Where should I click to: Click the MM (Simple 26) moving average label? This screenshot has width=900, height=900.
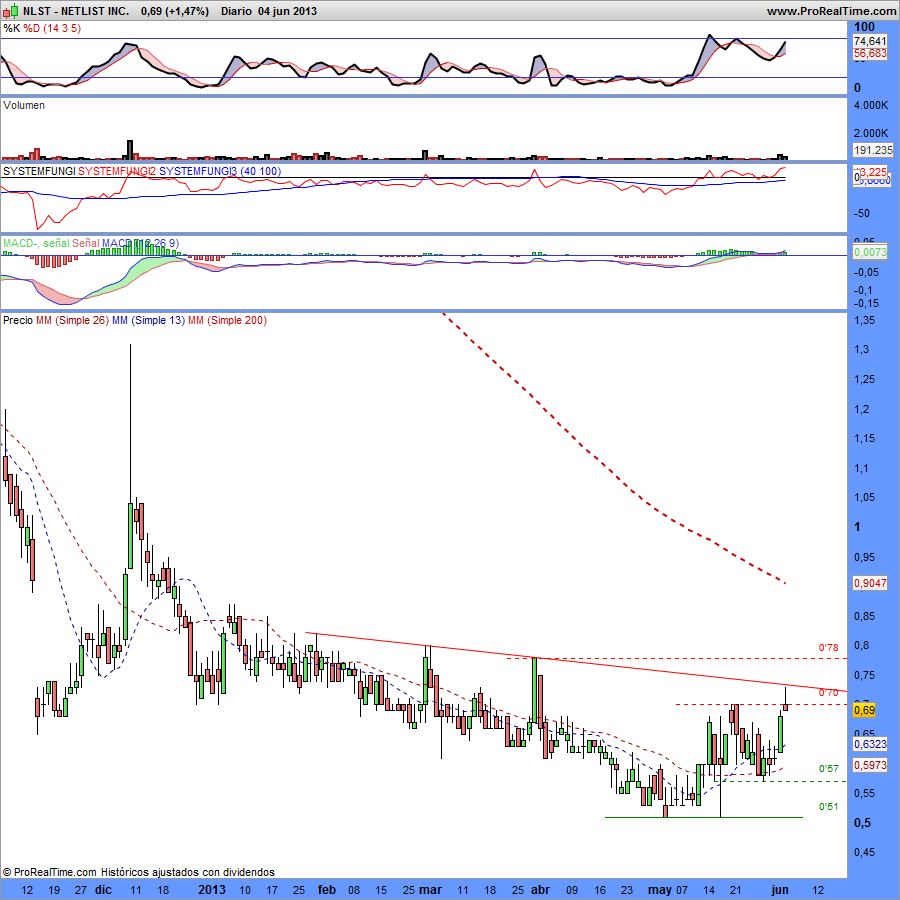point(72,320)
